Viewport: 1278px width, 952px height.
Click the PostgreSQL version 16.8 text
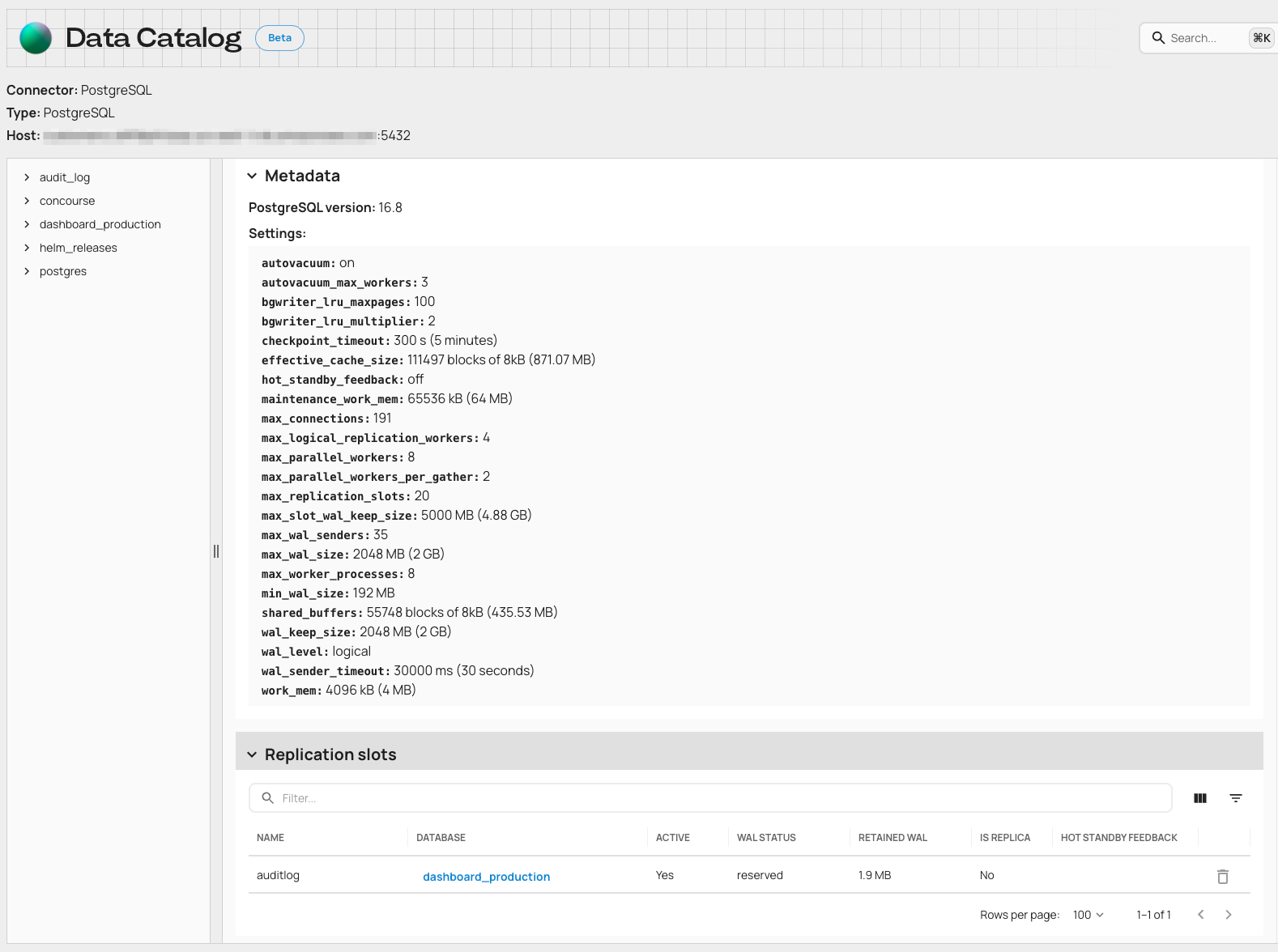coord(326,208)
